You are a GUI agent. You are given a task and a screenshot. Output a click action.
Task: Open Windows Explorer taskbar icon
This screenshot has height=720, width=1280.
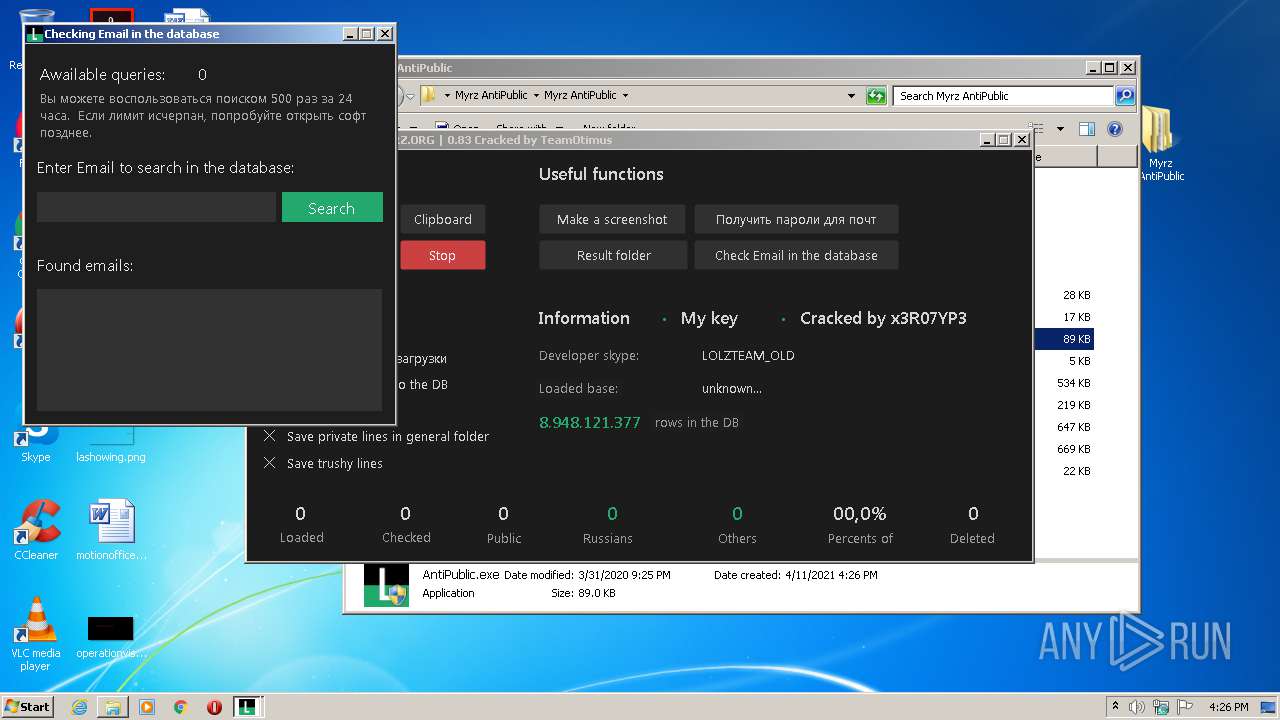point(113,707)
